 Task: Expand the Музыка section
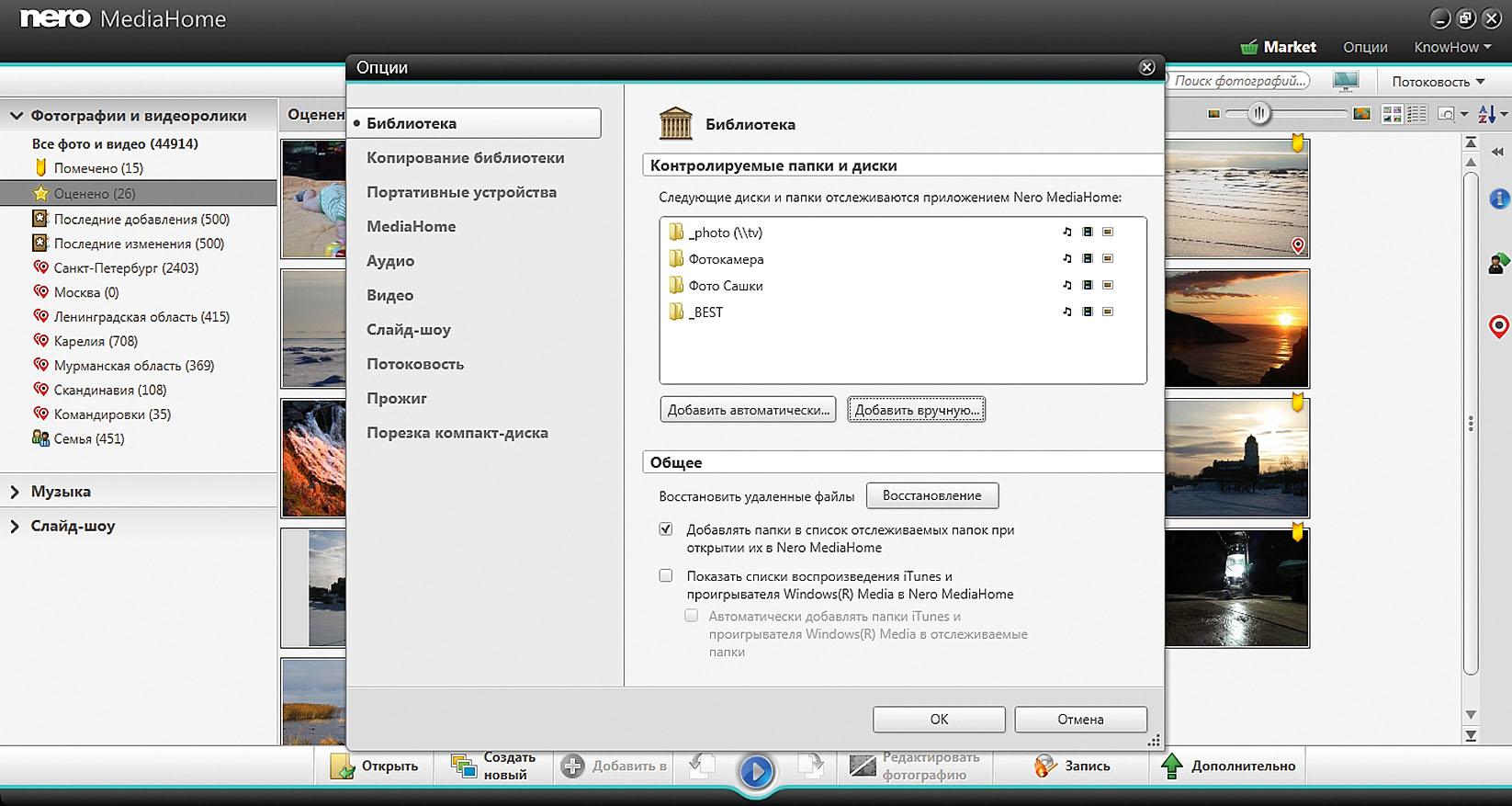pyautogui.click(x=15, y=492)
